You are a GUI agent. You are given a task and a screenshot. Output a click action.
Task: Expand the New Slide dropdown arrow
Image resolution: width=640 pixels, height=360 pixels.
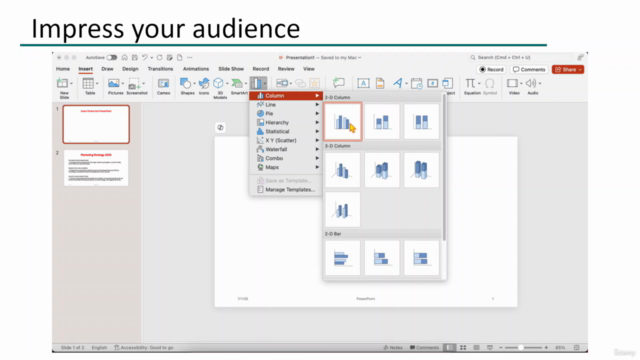tap(71, 84)
